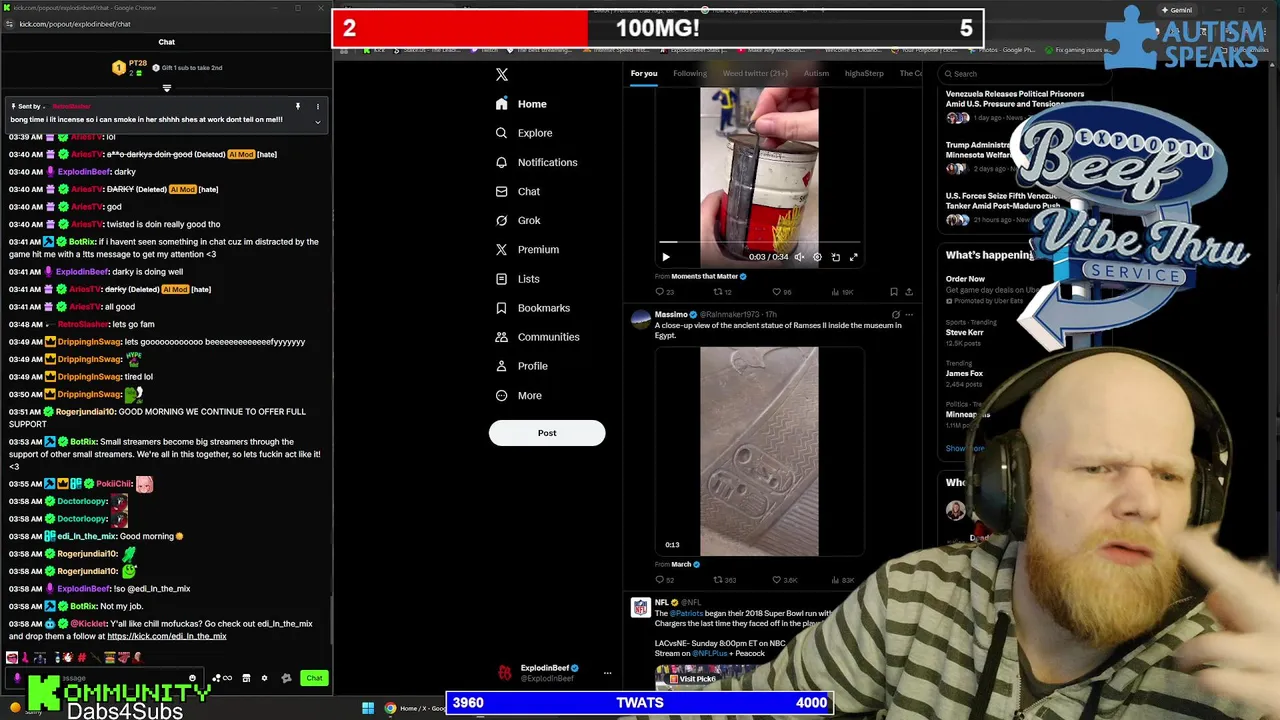This screenshot has width=1280, height=720.
Task: Switch to the Autism tab
Action: pyautogui.click(x=816, y=73)
